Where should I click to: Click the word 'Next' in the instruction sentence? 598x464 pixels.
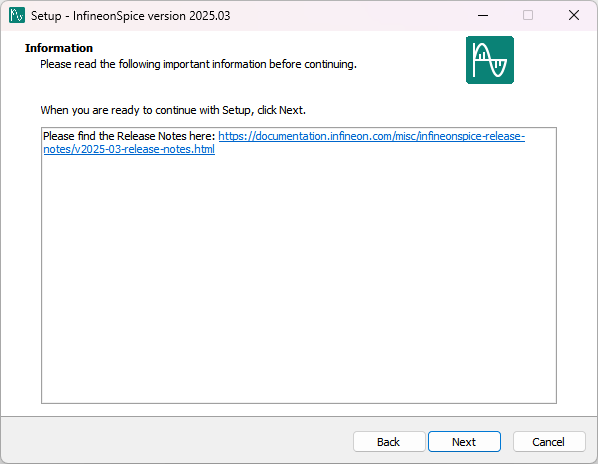point(291,110)
